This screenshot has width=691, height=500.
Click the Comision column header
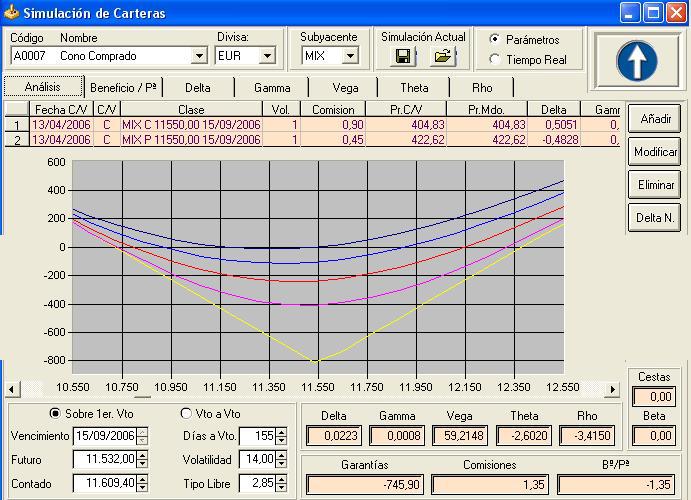(333, 109)
